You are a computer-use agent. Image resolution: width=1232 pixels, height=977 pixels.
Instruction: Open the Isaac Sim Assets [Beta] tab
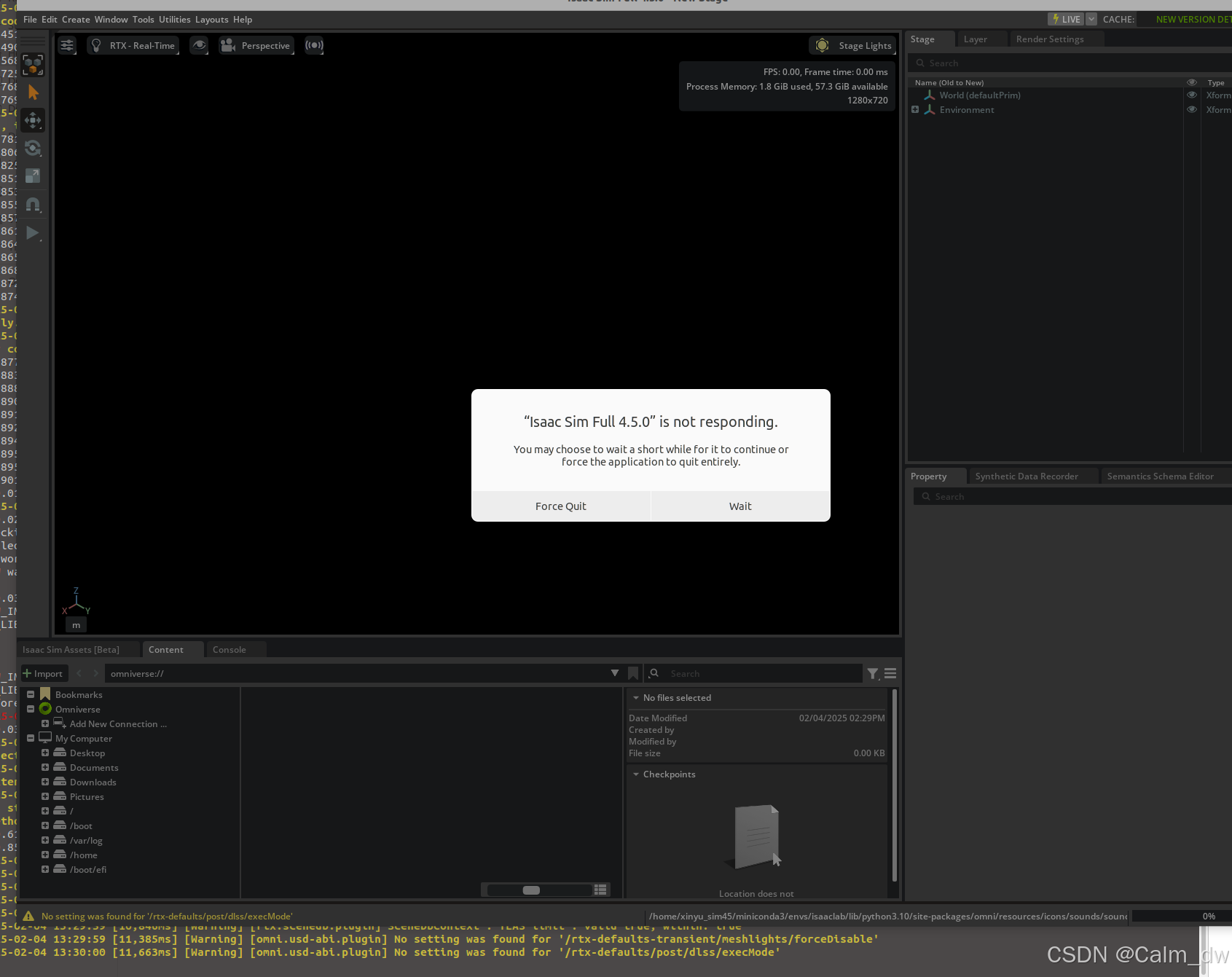pos(71,650)
